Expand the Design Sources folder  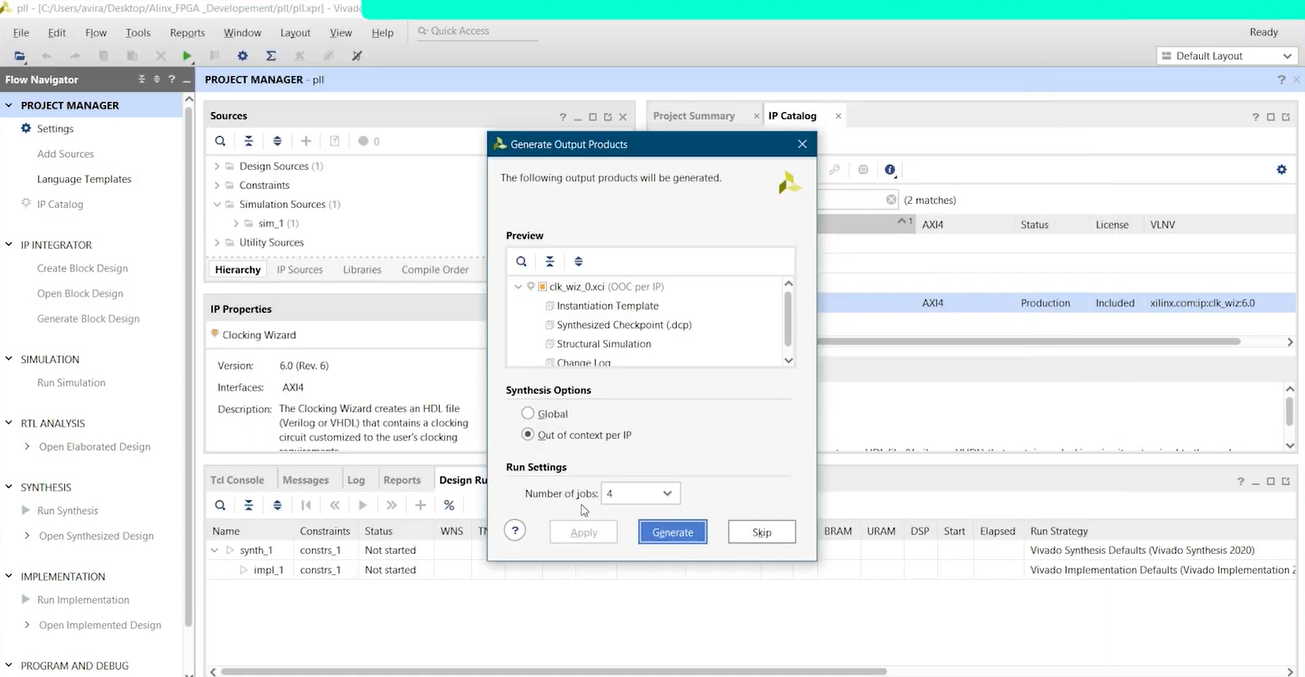coord(217,166)
